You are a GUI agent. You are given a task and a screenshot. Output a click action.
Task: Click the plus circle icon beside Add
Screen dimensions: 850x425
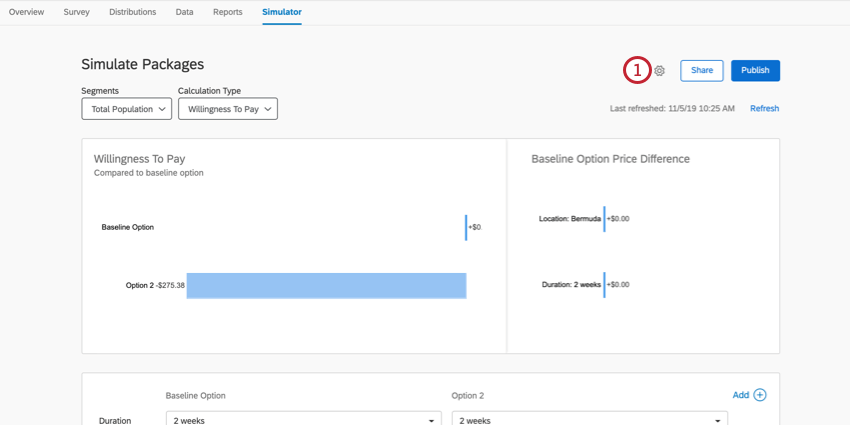click(x=760, y=395)
